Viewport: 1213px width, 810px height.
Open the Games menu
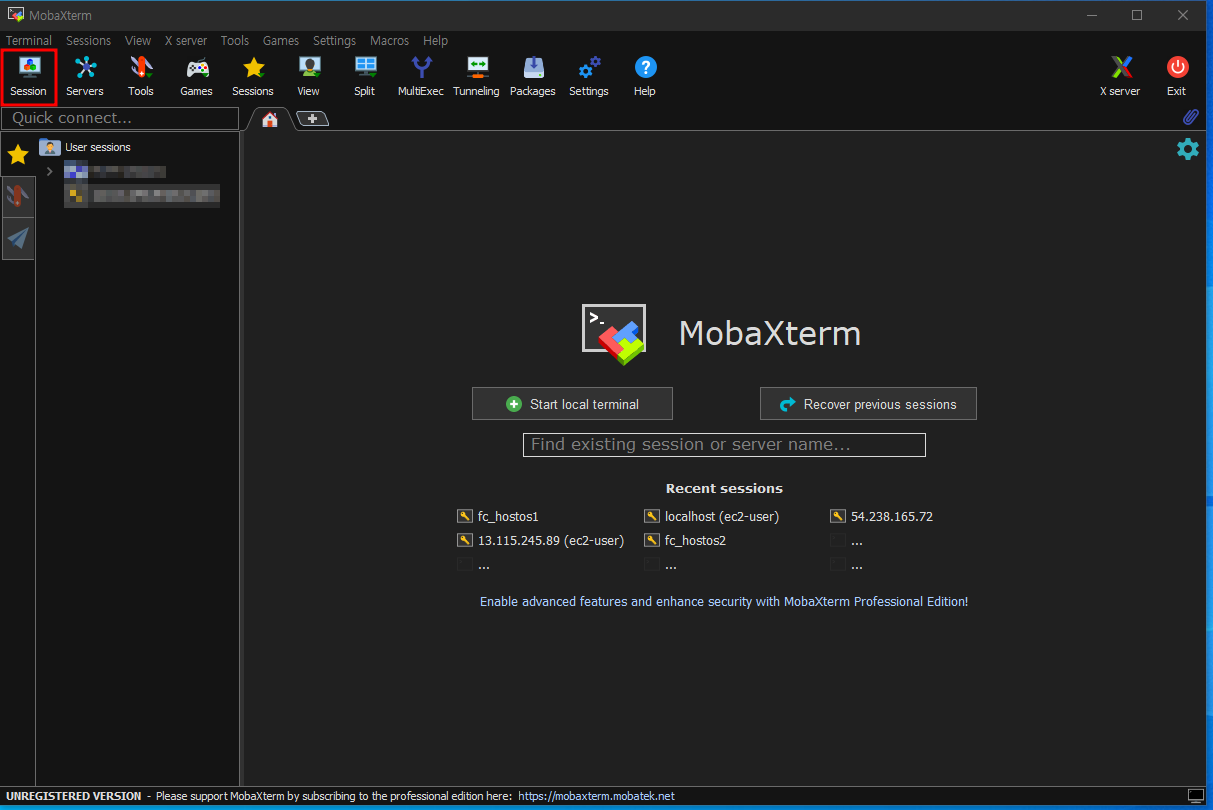281,41
